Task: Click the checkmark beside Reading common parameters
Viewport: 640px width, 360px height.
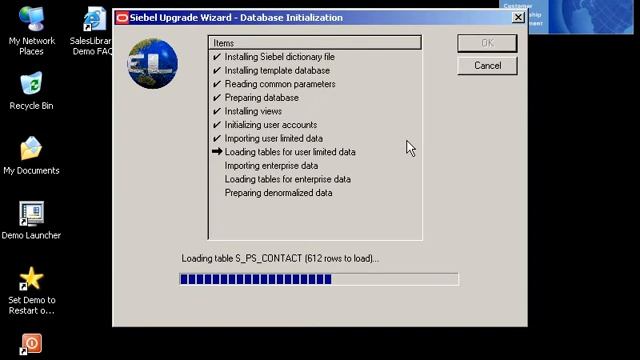Action: coord(217,84)
